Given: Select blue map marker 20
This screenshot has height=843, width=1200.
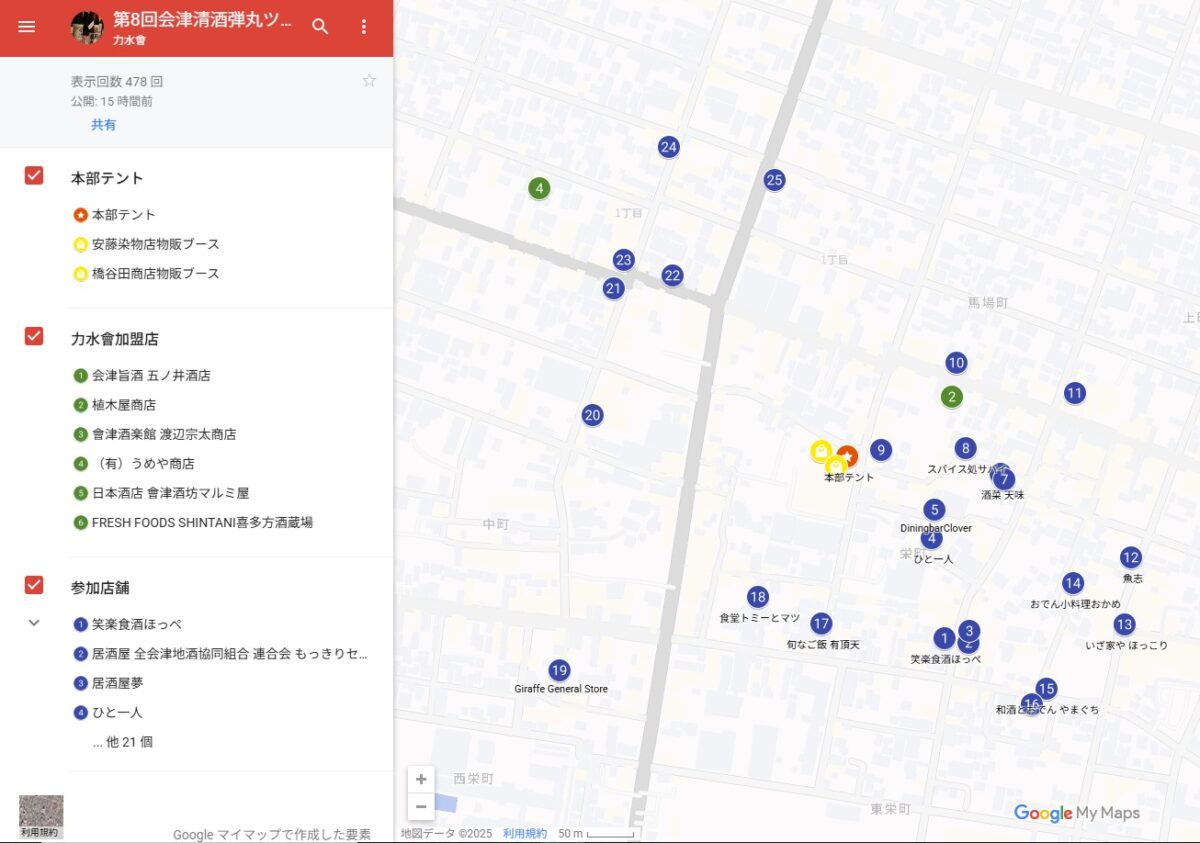Looking at the screenshot, I should click(593, 415).
